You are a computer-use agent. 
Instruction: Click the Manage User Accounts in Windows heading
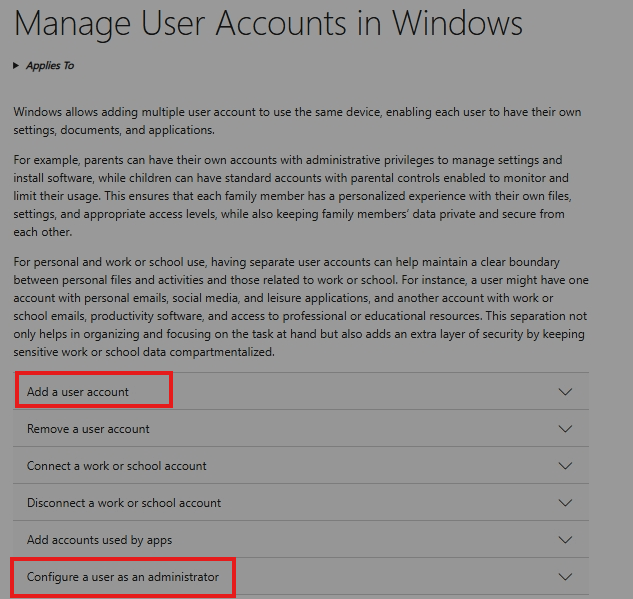[x=268, y=24]
